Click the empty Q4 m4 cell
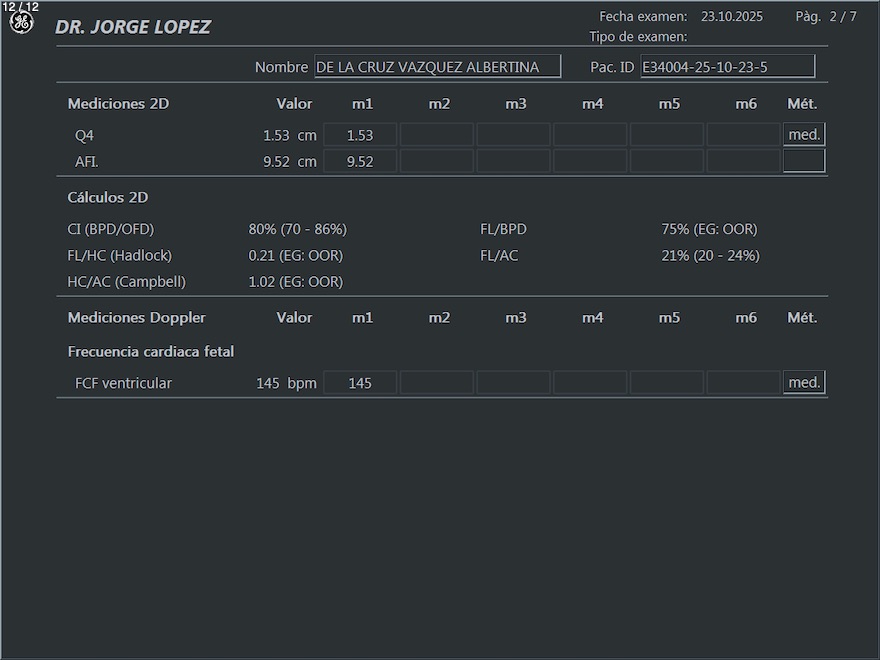 [590, 135]
